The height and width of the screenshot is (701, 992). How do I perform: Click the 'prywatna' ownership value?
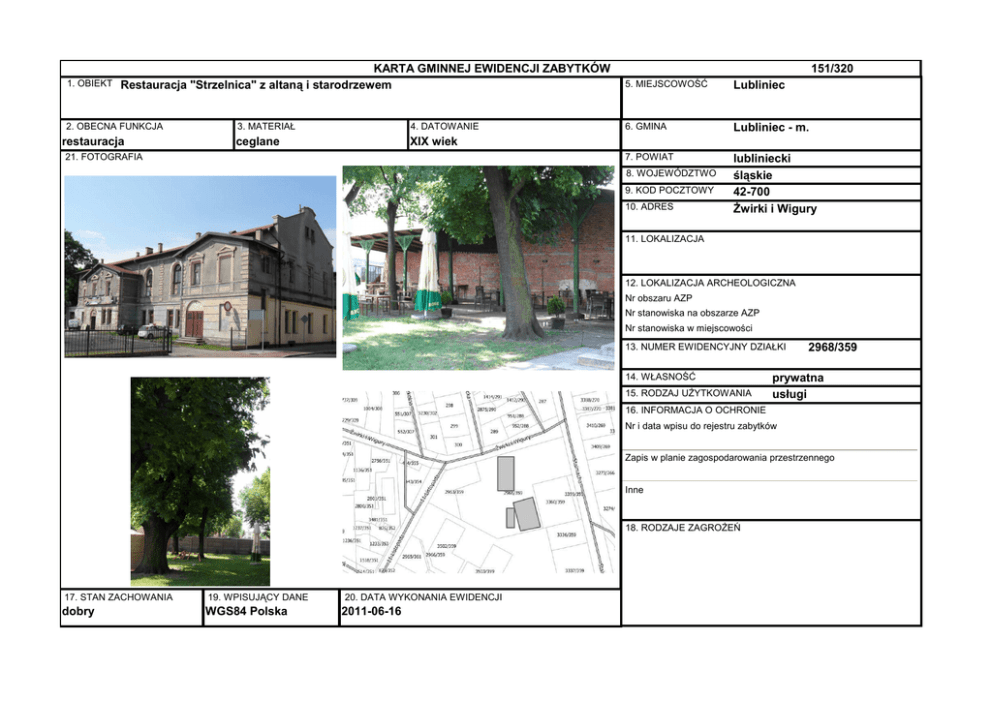(x=798, y=378)
